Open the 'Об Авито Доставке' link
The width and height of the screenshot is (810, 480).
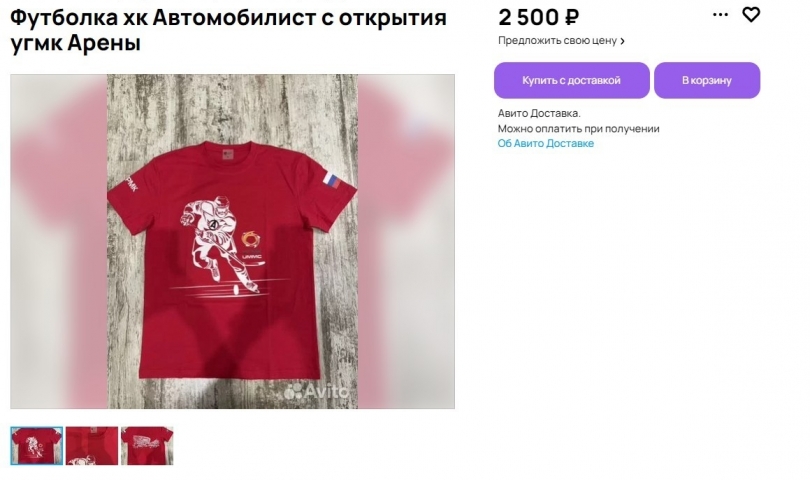point(546,143)
